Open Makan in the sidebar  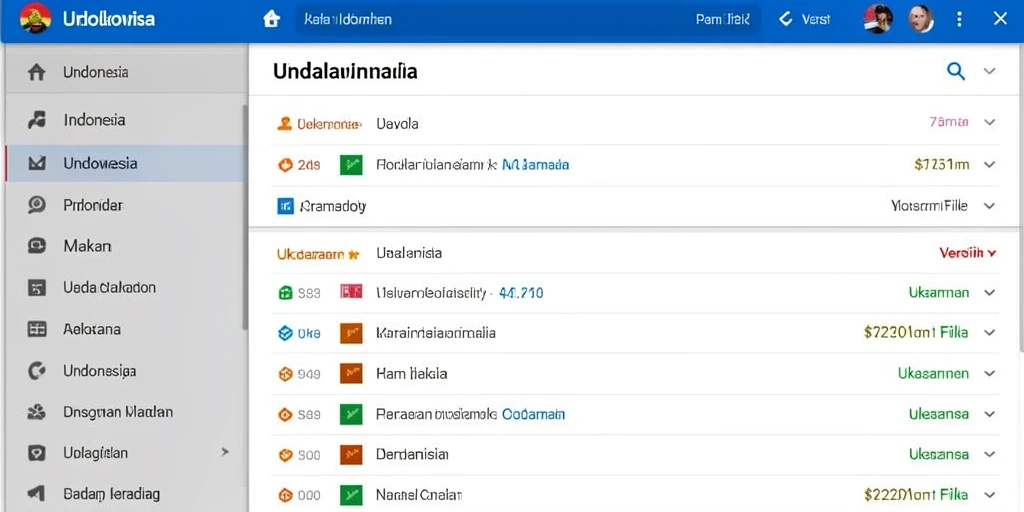click(x=88, y=246)
